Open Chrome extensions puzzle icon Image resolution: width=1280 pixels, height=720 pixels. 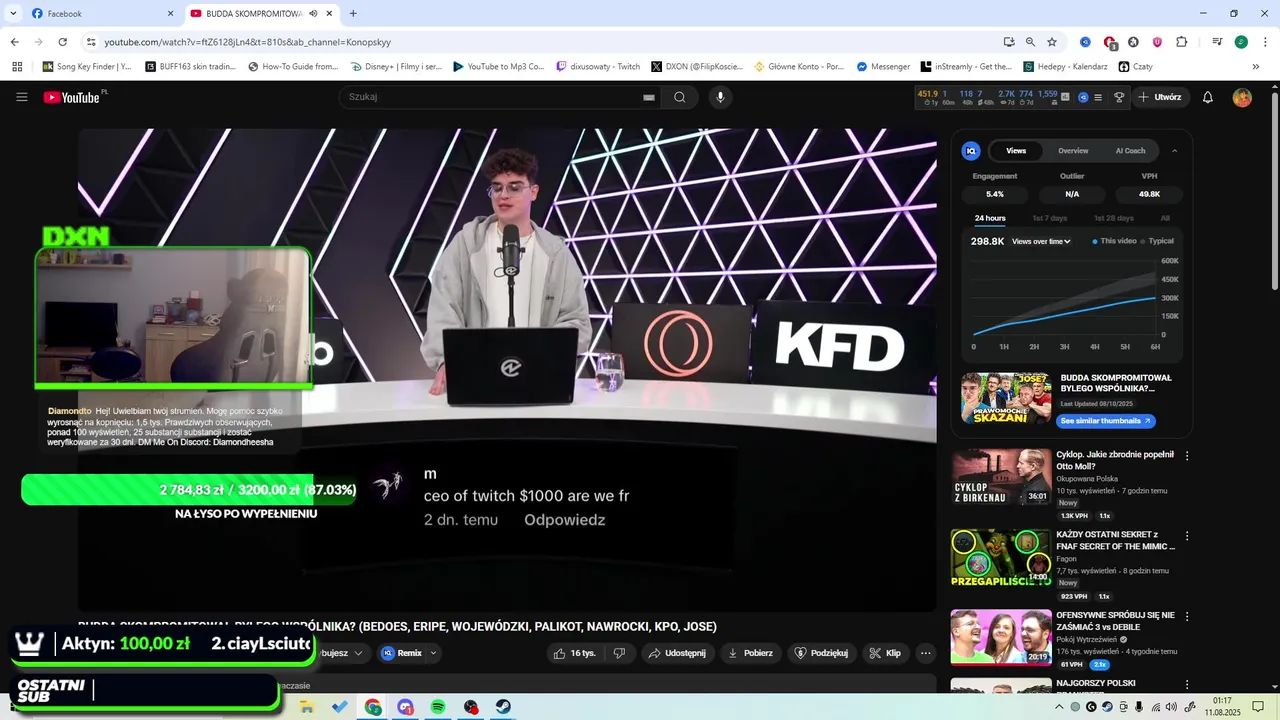pyautogui.click(x=1181, y=42)
